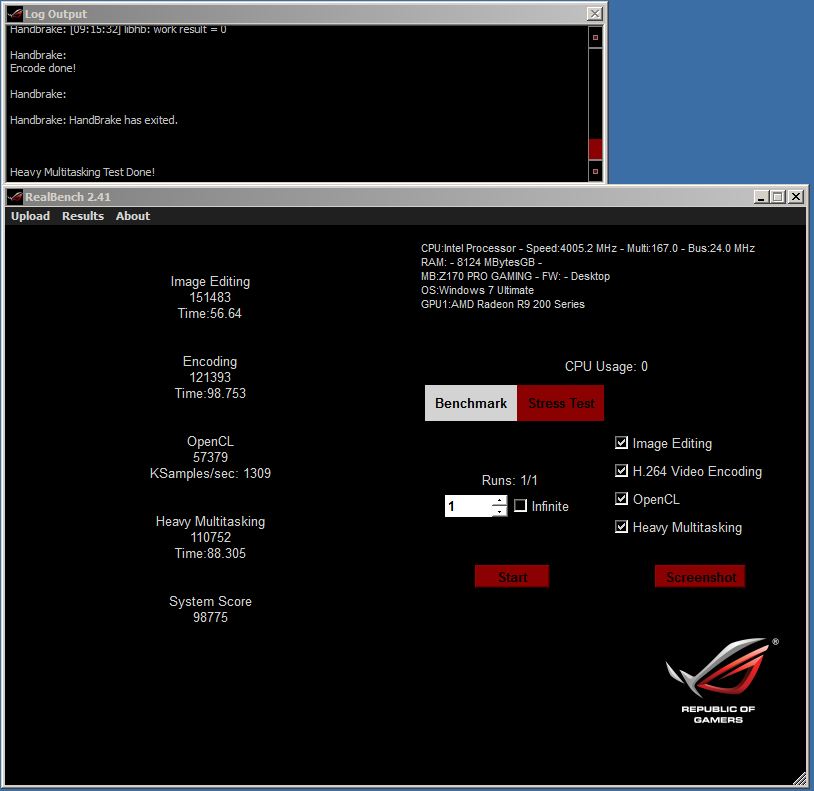Click the Time:98.753 encoding value
Image resolution: width=814 pixels, height=791 pixels.
[x=210, y=393]
